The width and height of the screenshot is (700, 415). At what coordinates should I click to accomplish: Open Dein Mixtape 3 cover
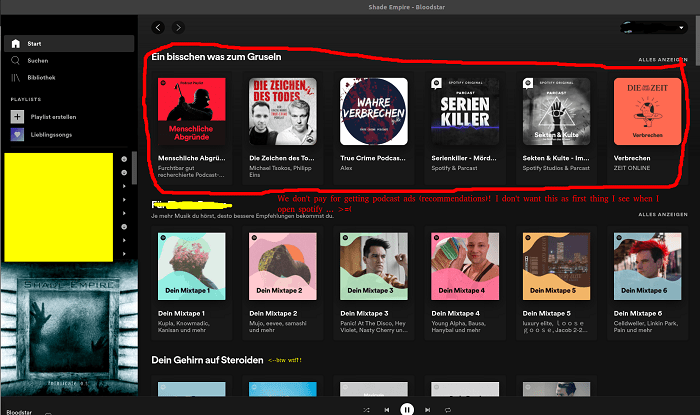[x=374, y=266]
